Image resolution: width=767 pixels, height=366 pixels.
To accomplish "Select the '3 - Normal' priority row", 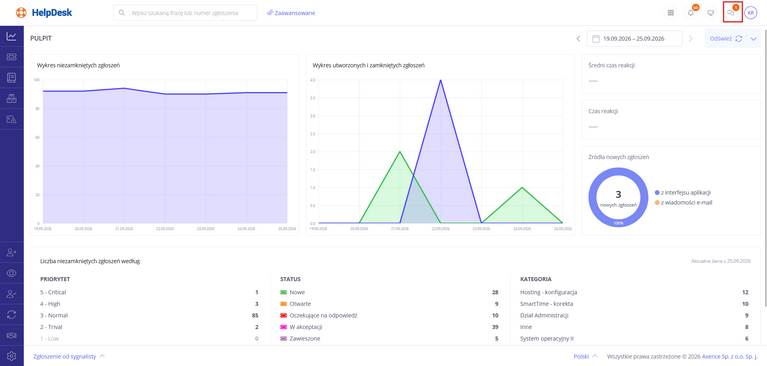I will point(149,316).
